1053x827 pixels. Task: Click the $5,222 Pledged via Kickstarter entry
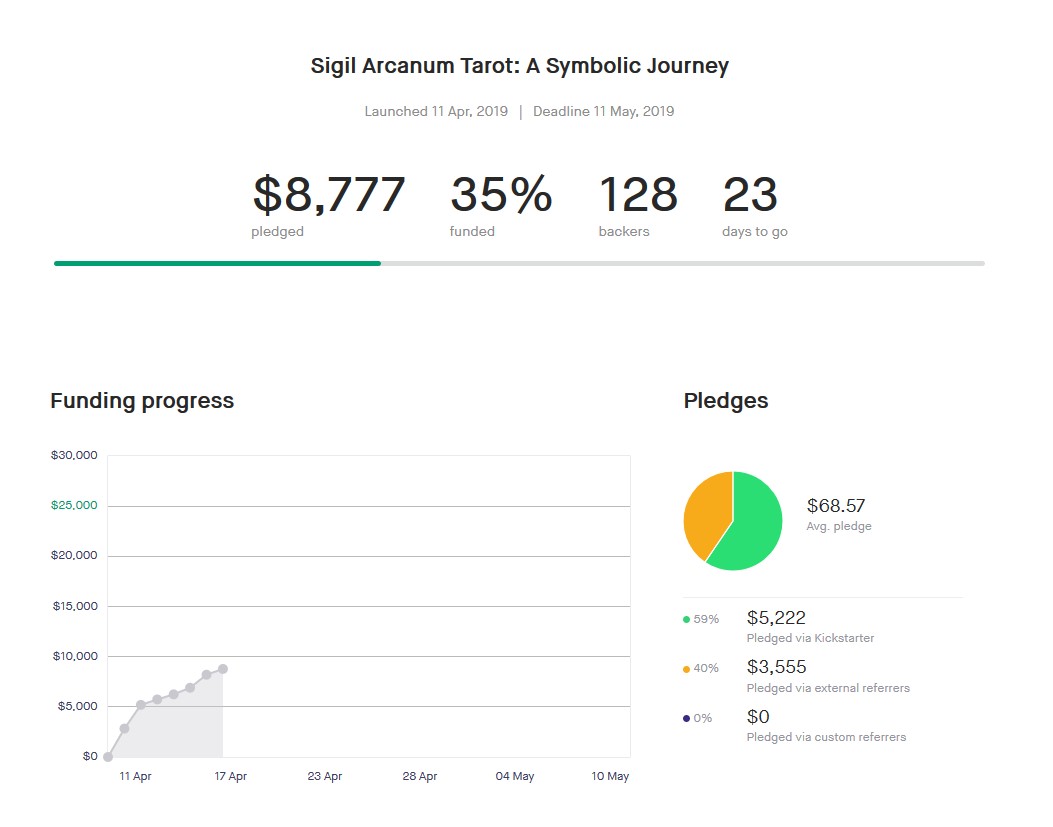pos(776,618)
